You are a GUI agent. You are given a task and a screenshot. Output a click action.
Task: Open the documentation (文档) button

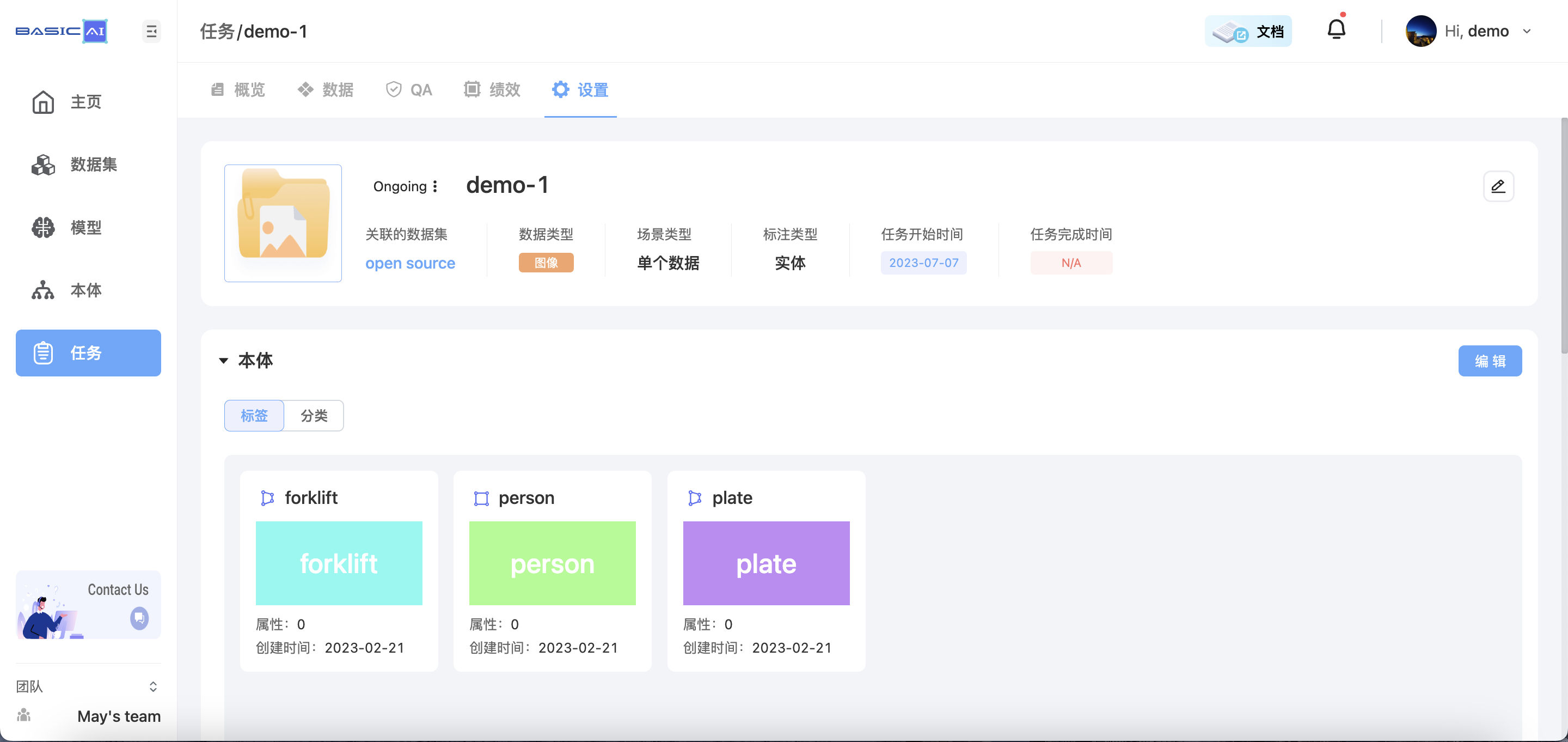click(1248, 31)
